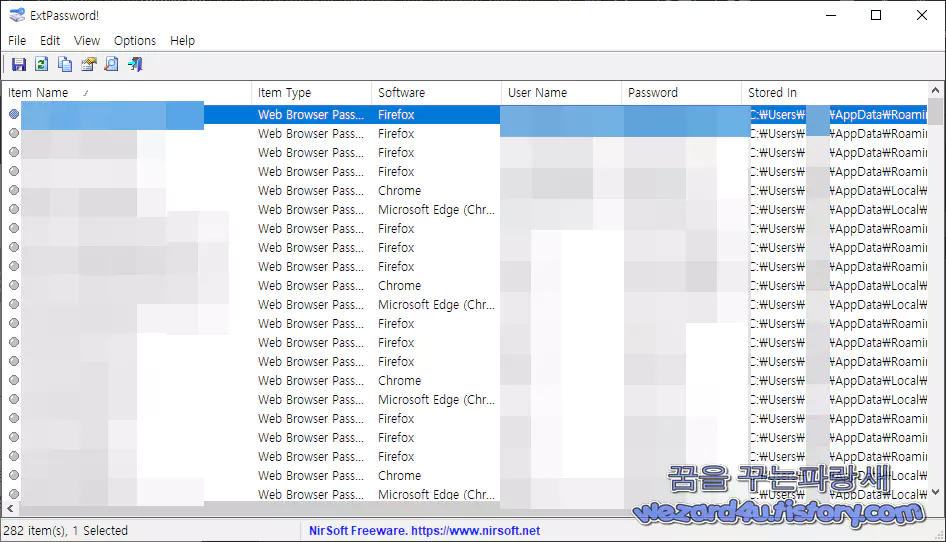
Task: Open the Help menu
Action: [182, 40]
